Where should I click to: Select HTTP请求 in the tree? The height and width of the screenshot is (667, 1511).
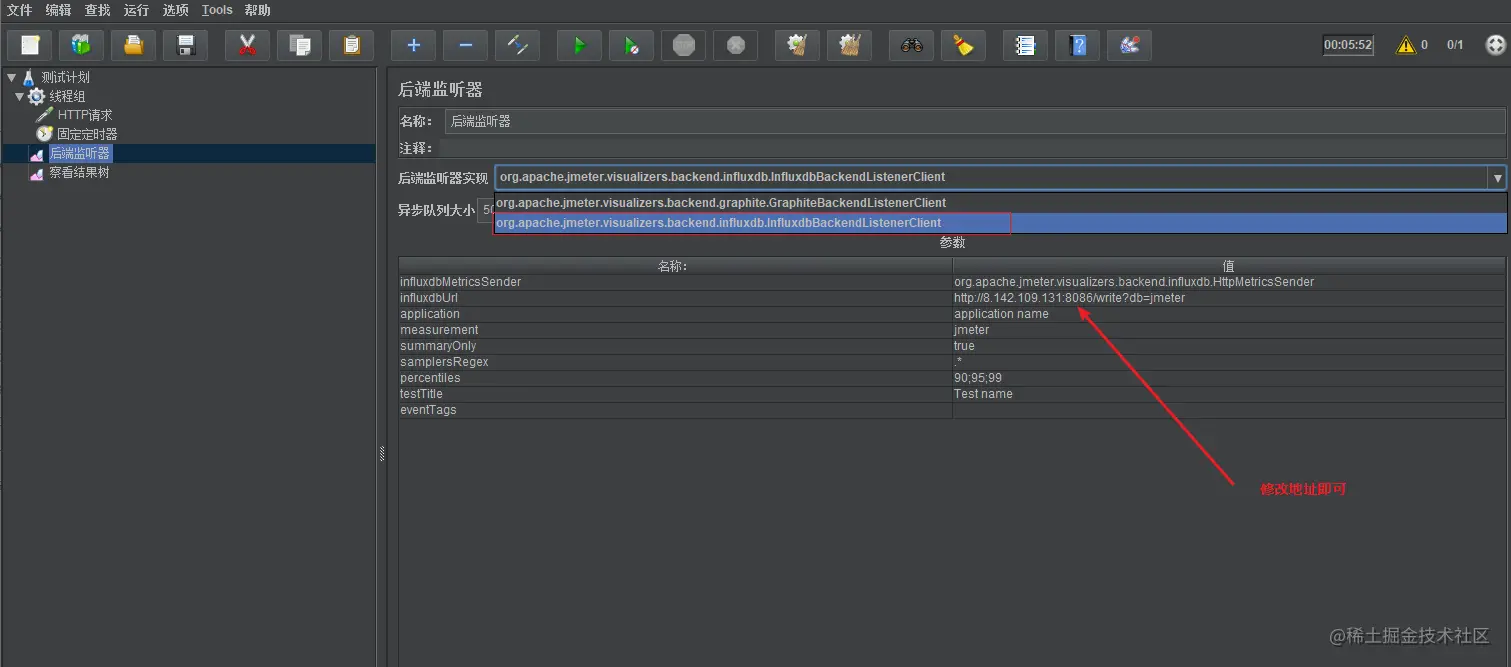[x=85, y=115]
